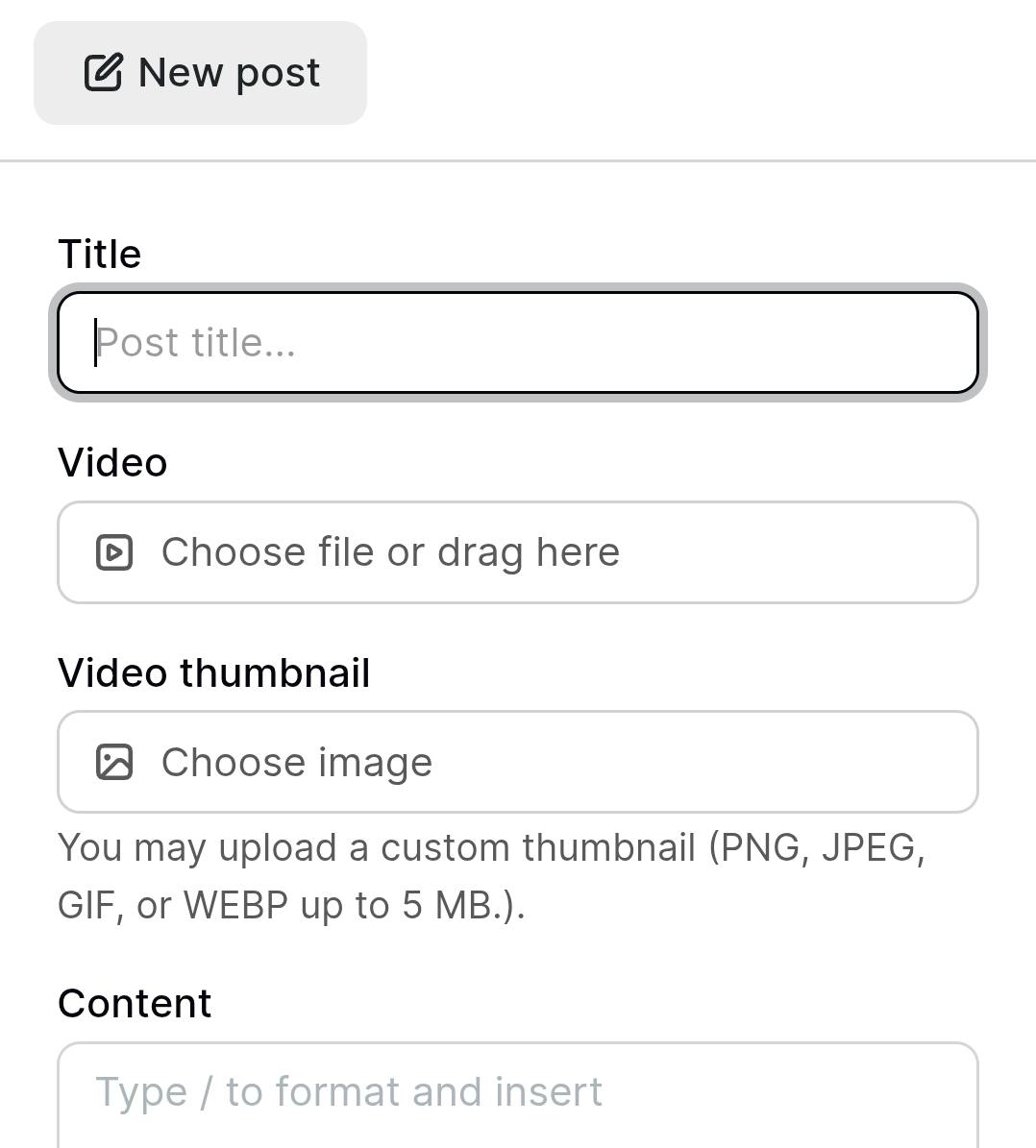Click the "Post title..." placeholder text
Image resolution: width=1036 pixels, height=1148 pixels.
point(196,343)
